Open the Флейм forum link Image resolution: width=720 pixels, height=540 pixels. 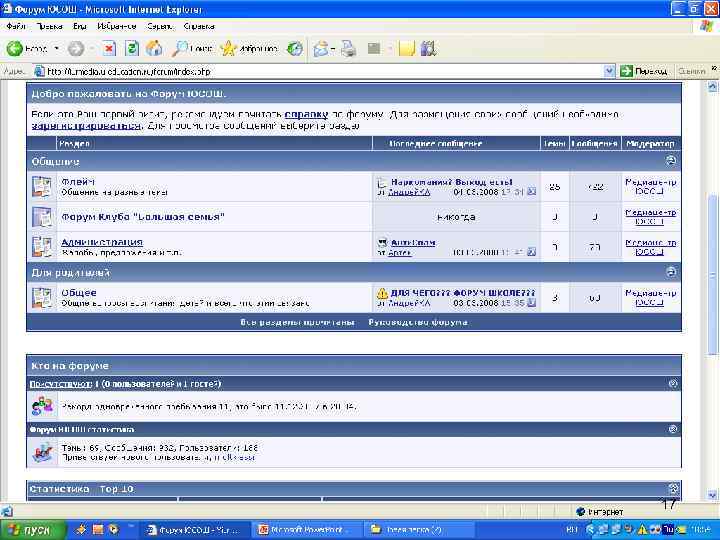tap(78, 181)
